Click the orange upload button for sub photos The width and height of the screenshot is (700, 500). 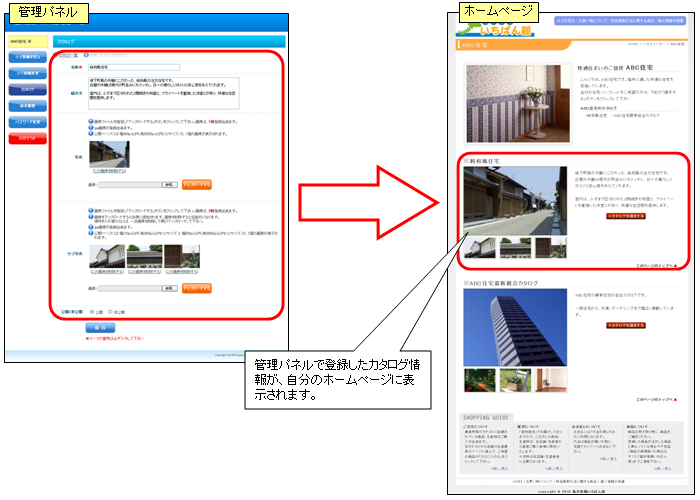(x=197, y=288)
